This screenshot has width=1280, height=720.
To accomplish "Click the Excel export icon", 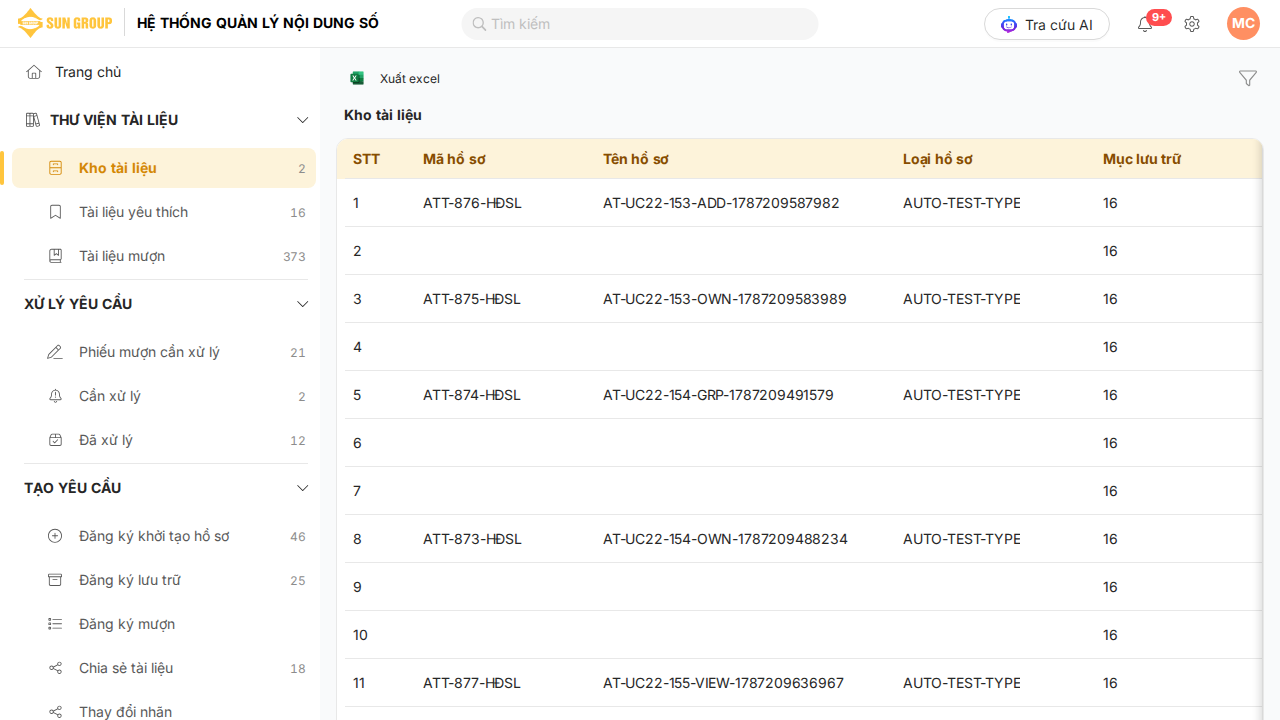I will pyautogui.click(x=357, y=78).
